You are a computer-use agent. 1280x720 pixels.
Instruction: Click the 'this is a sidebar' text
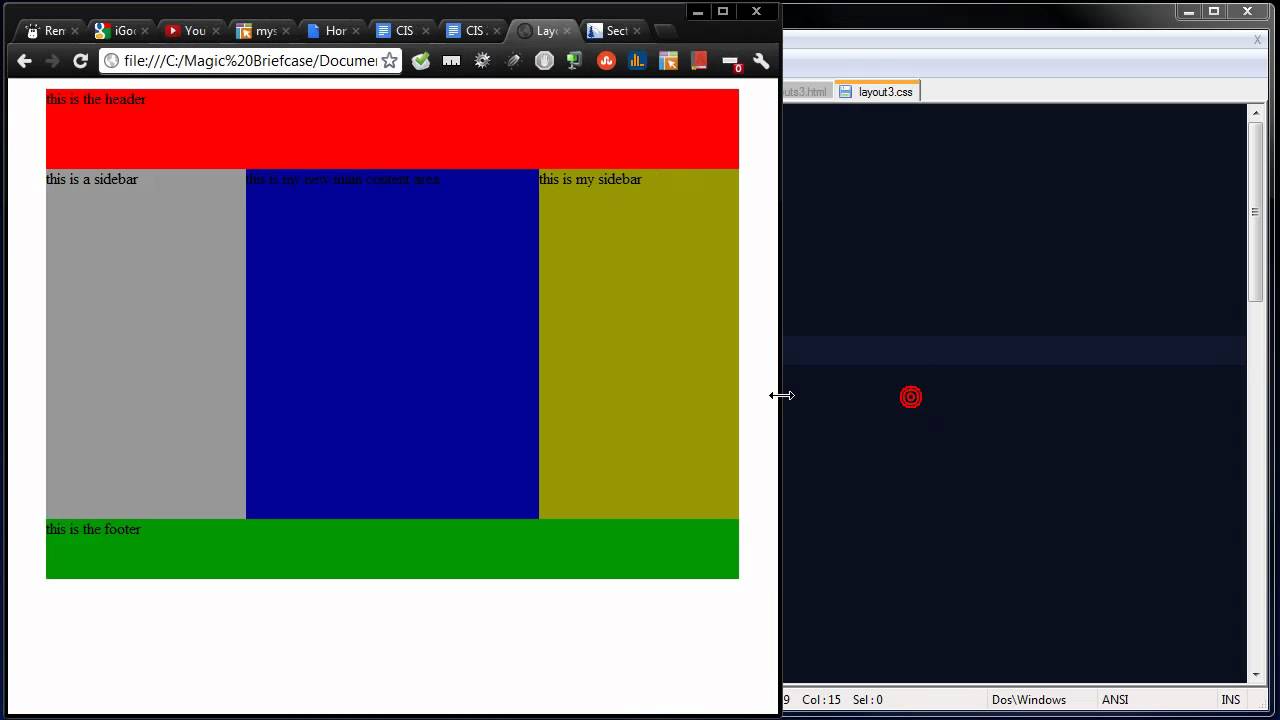coord(92,179)
